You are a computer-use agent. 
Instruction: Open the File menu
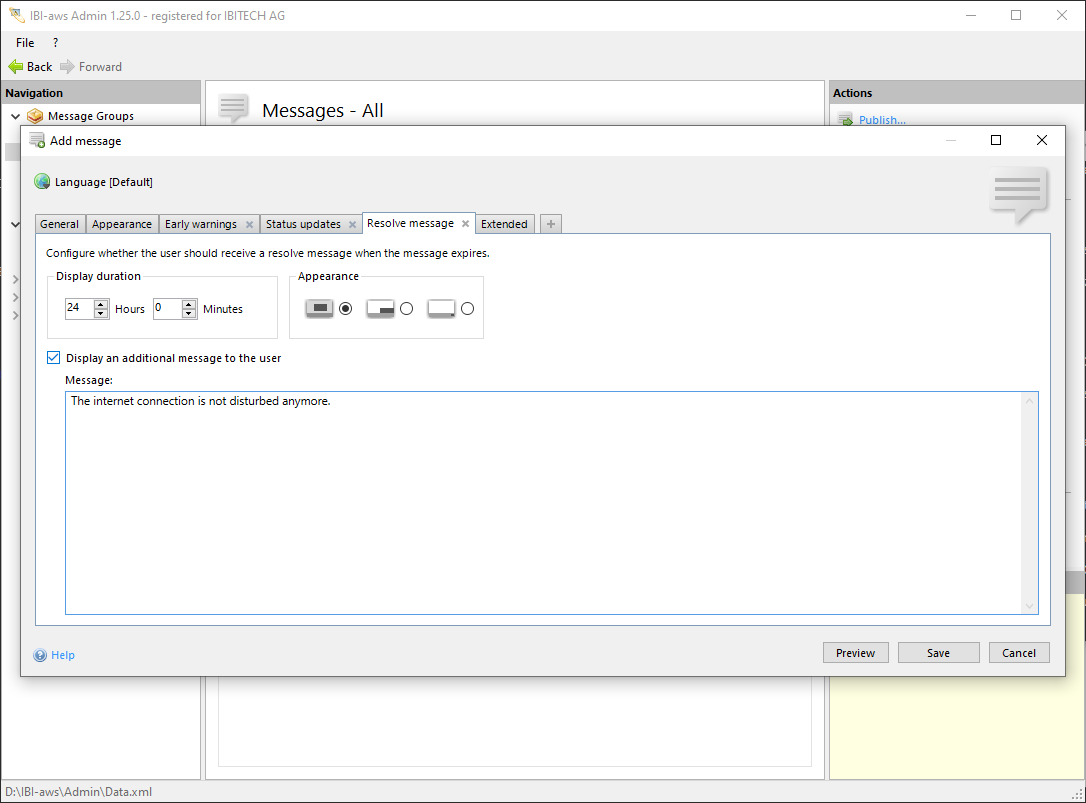(x=25, y=43)
